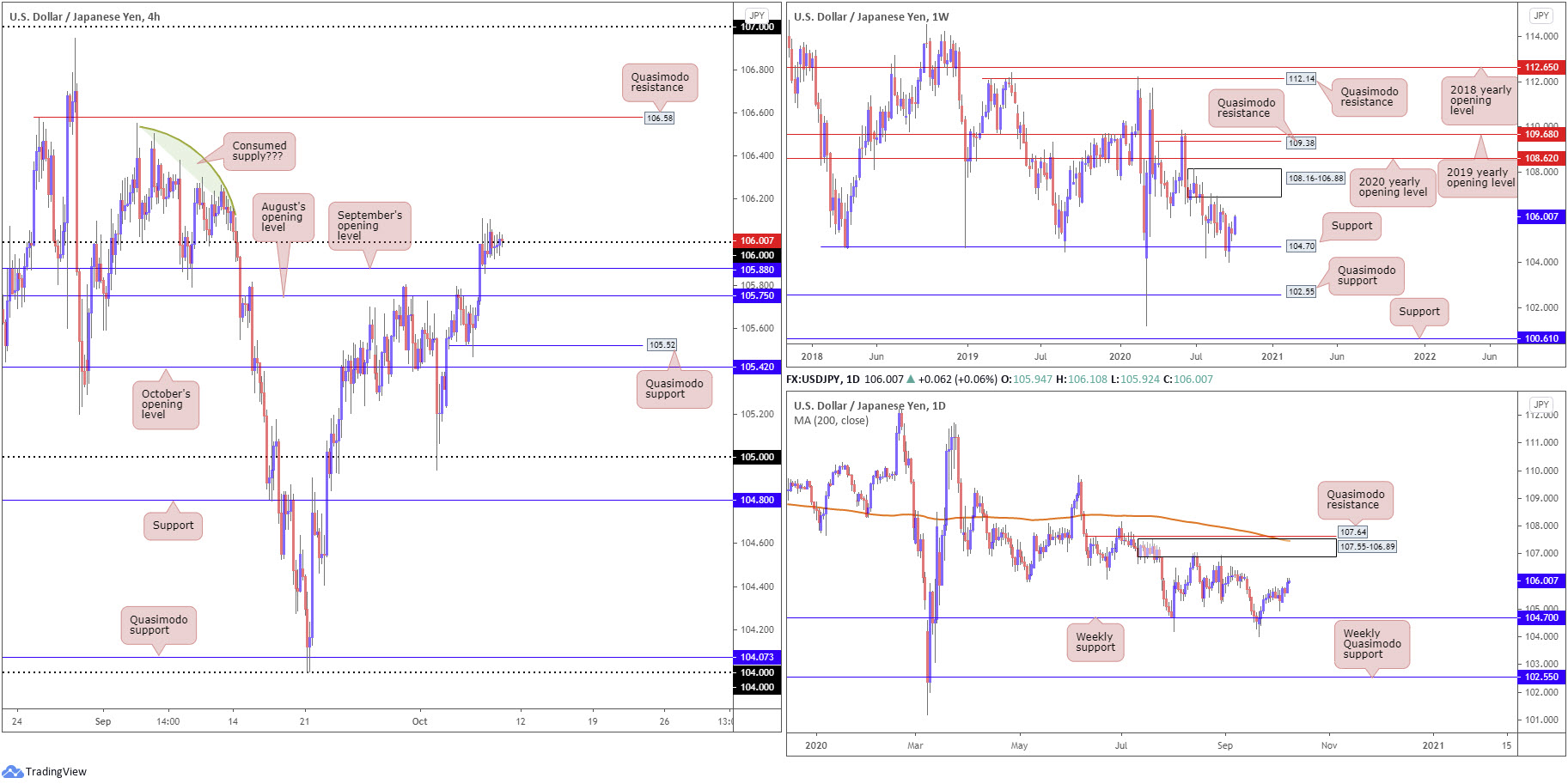
Task: Click the 106.58 price tag on 4h chart
Action: 660,118
